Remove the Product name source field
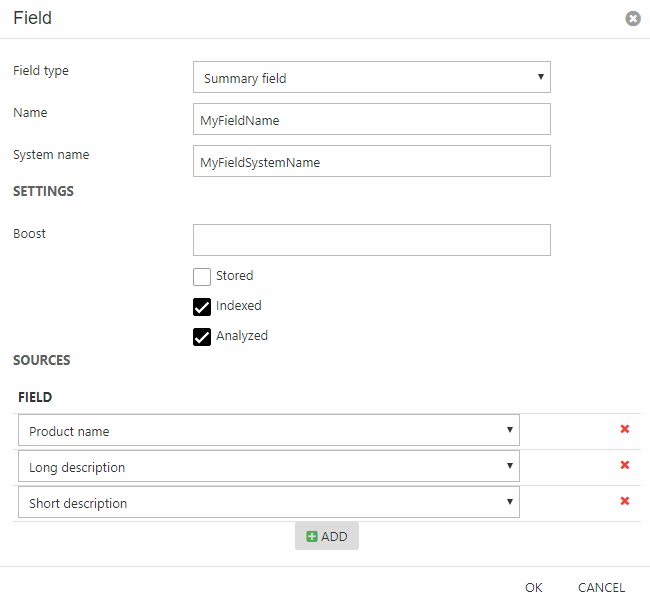Viewport: 650px width, 604px height. (625, 429)
